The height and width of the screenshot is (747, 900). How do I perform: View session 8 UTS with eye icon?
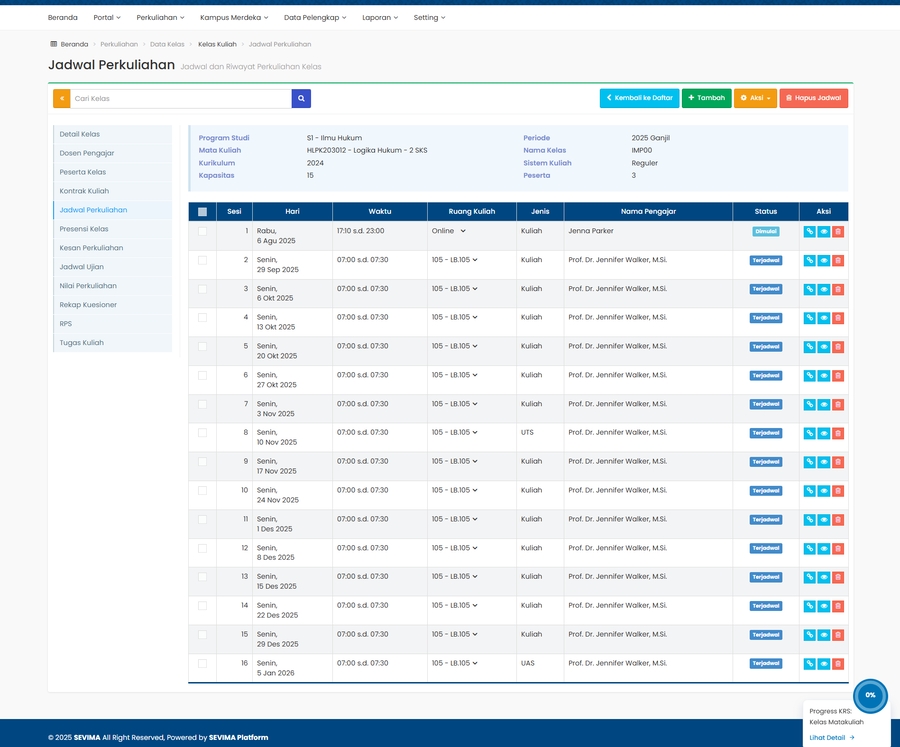[x=824, y=433]
